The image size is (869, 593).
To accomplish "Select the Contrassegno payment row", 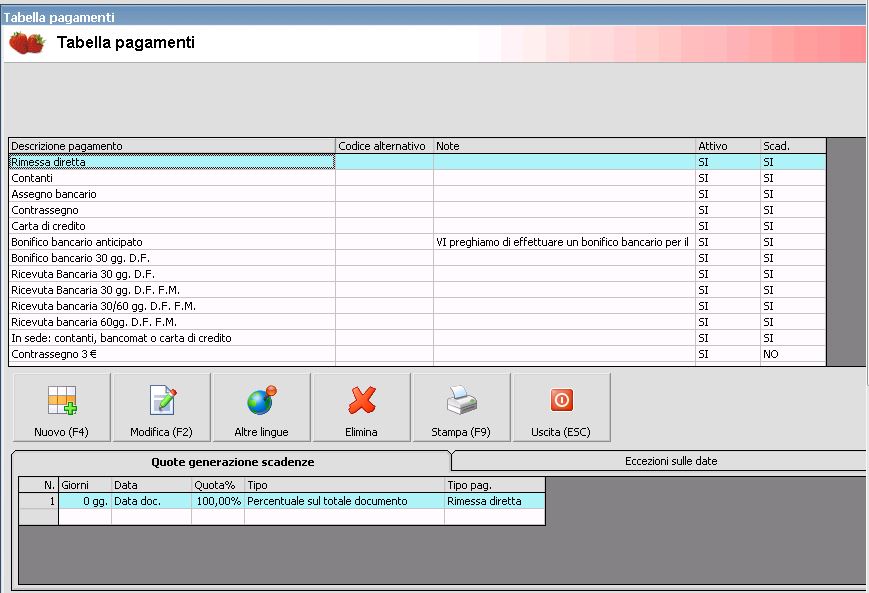I will click(417, 210).
